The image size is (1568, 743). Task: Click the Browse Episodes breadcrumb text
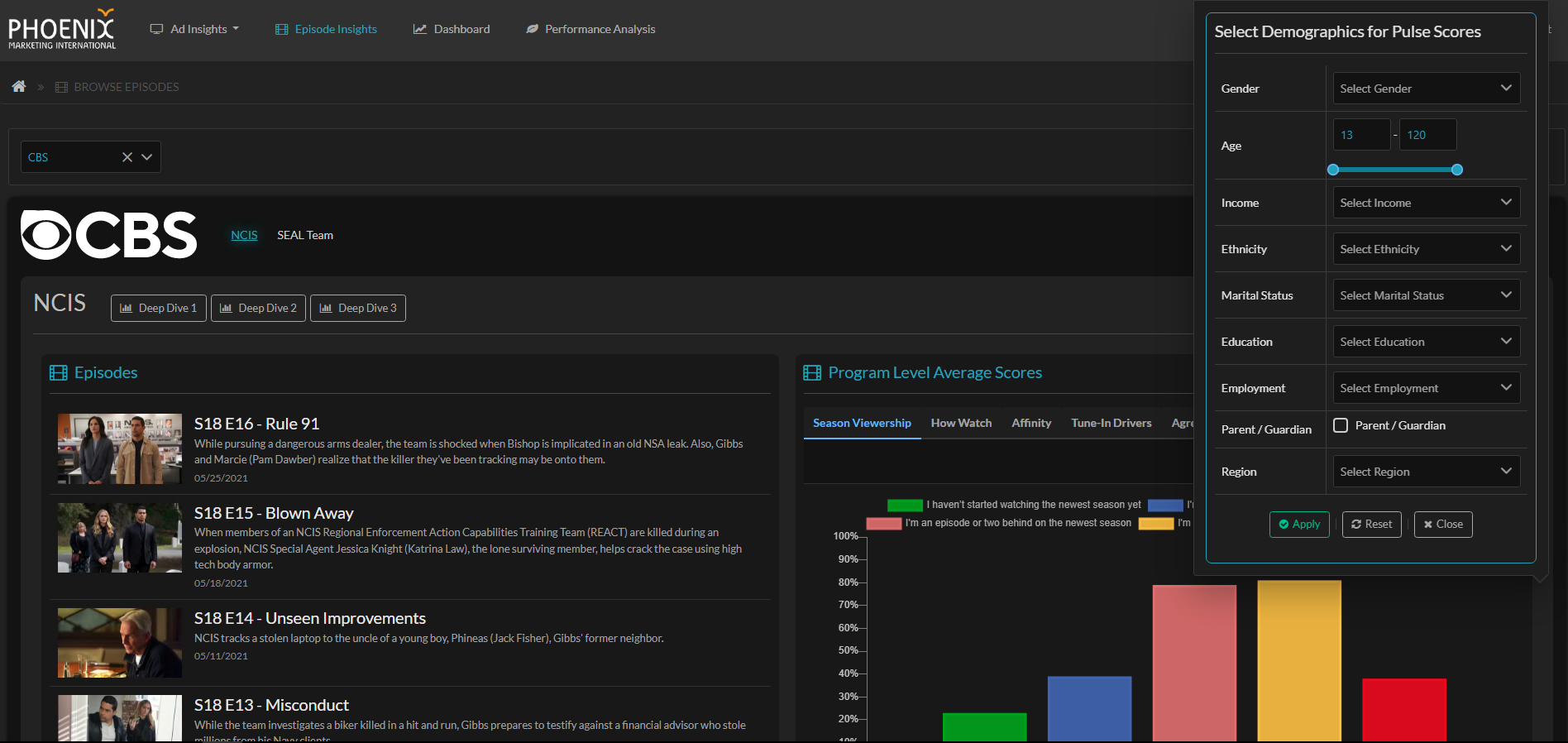click(127, 87)
